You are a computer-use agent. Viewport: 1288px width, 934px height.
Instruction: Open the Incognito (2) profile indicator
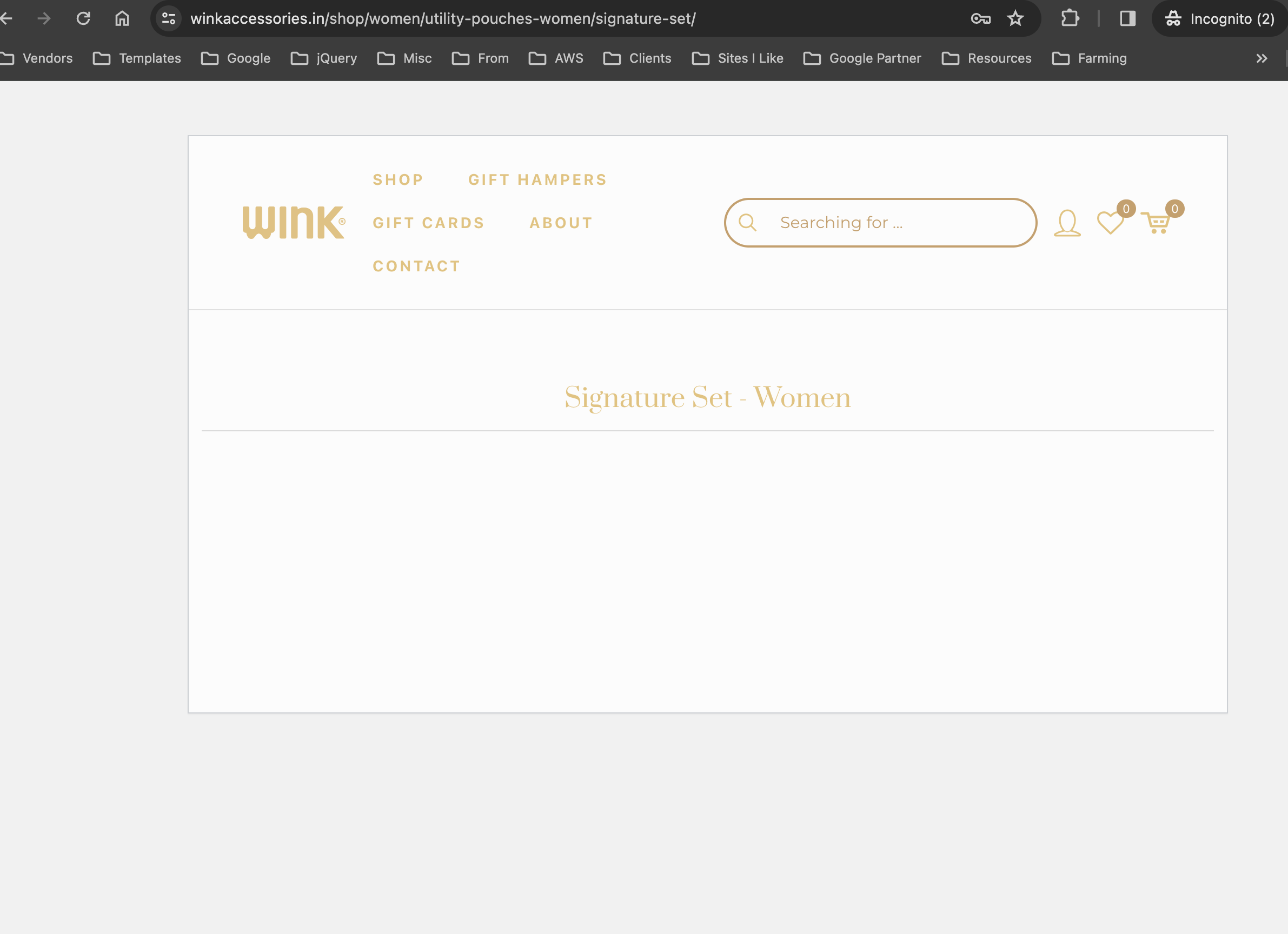pyautogui.click(x=1219, y=19)
